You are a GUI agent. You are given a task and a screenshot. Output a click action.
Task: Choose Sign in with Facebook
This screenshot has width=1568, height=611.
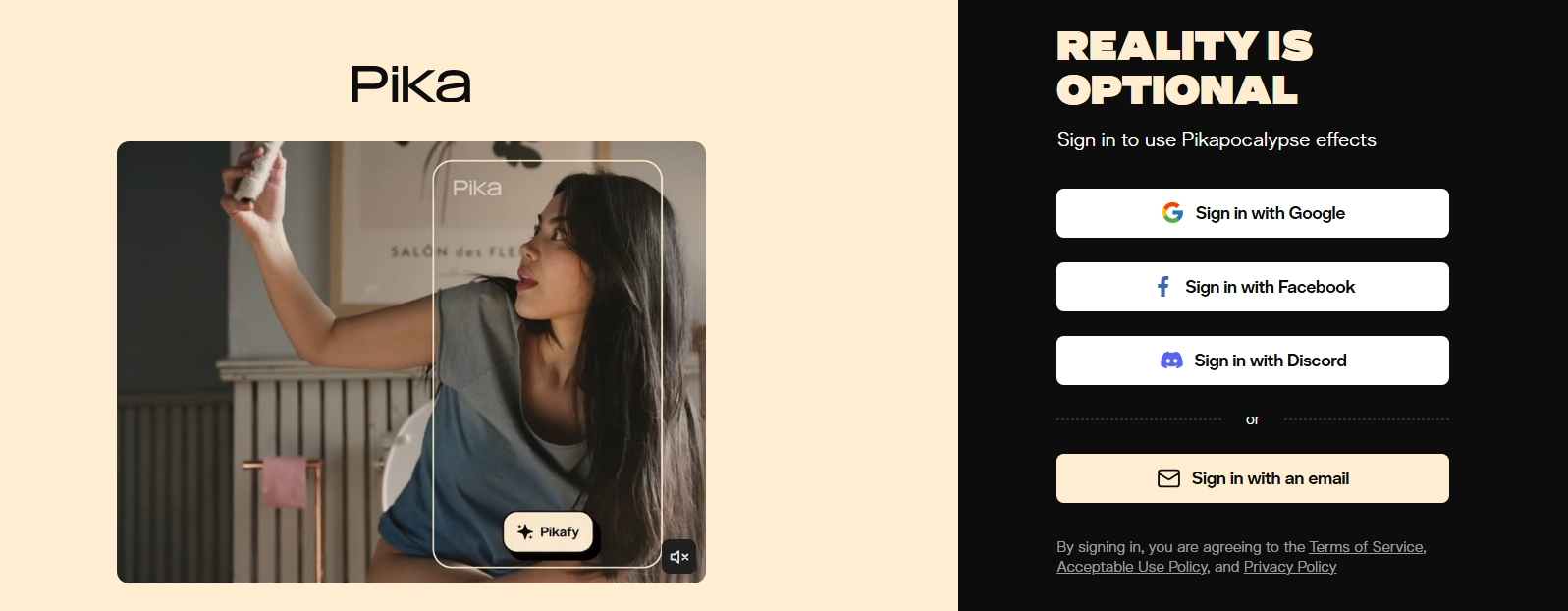(1253, 287)
